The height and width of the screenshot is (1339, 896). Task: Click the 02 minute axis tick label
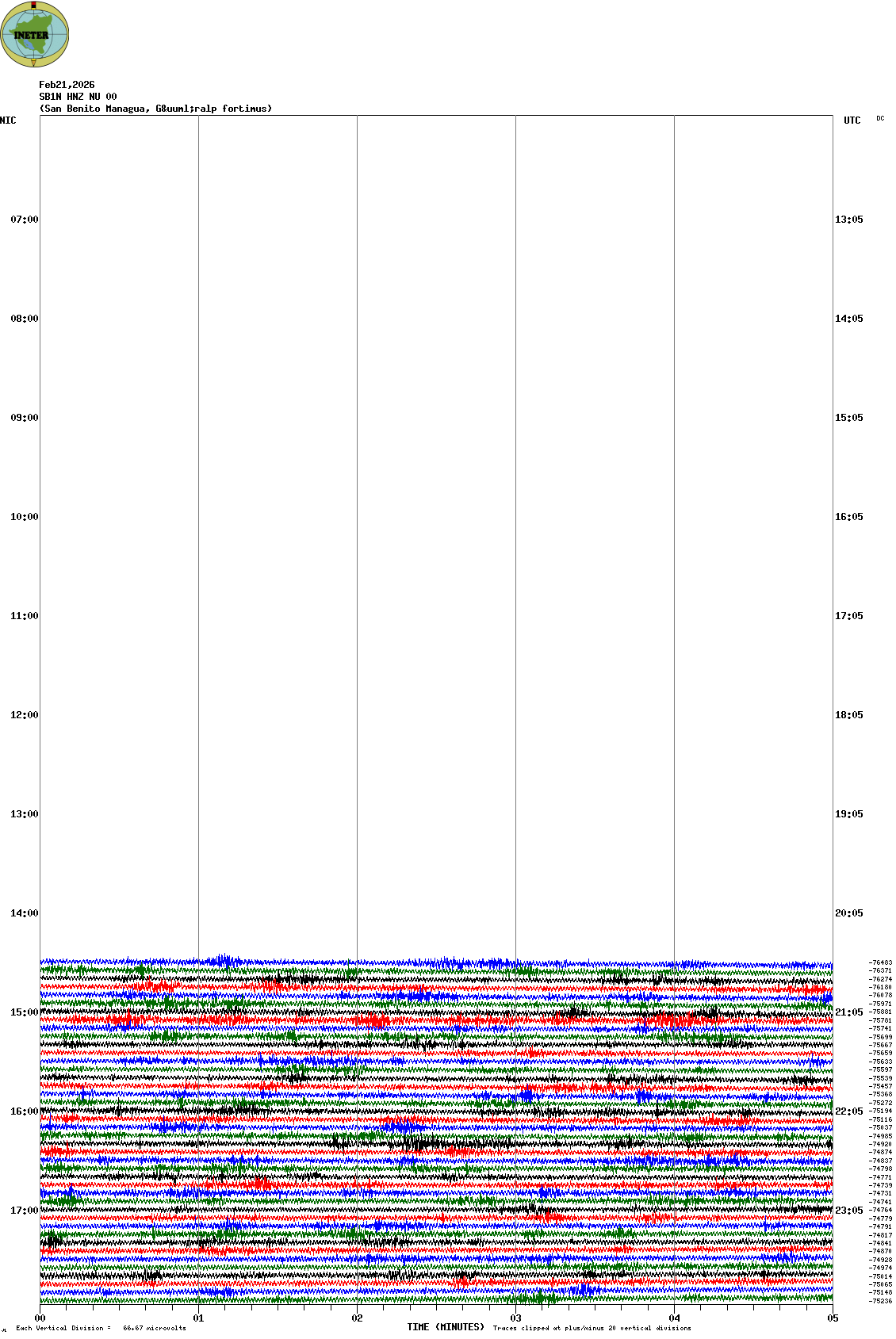coord(357,1318)
